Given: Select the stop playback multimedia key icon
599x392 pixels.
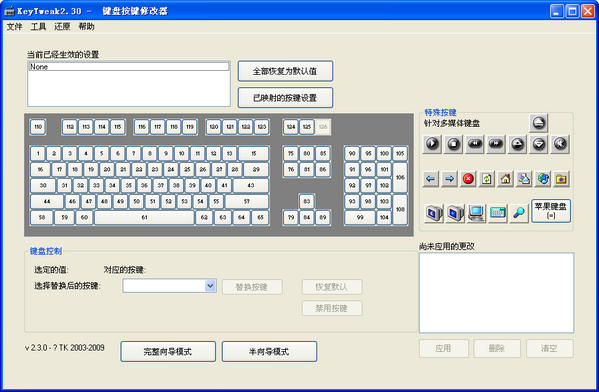Looking at the screenshot, I should 453,144.
